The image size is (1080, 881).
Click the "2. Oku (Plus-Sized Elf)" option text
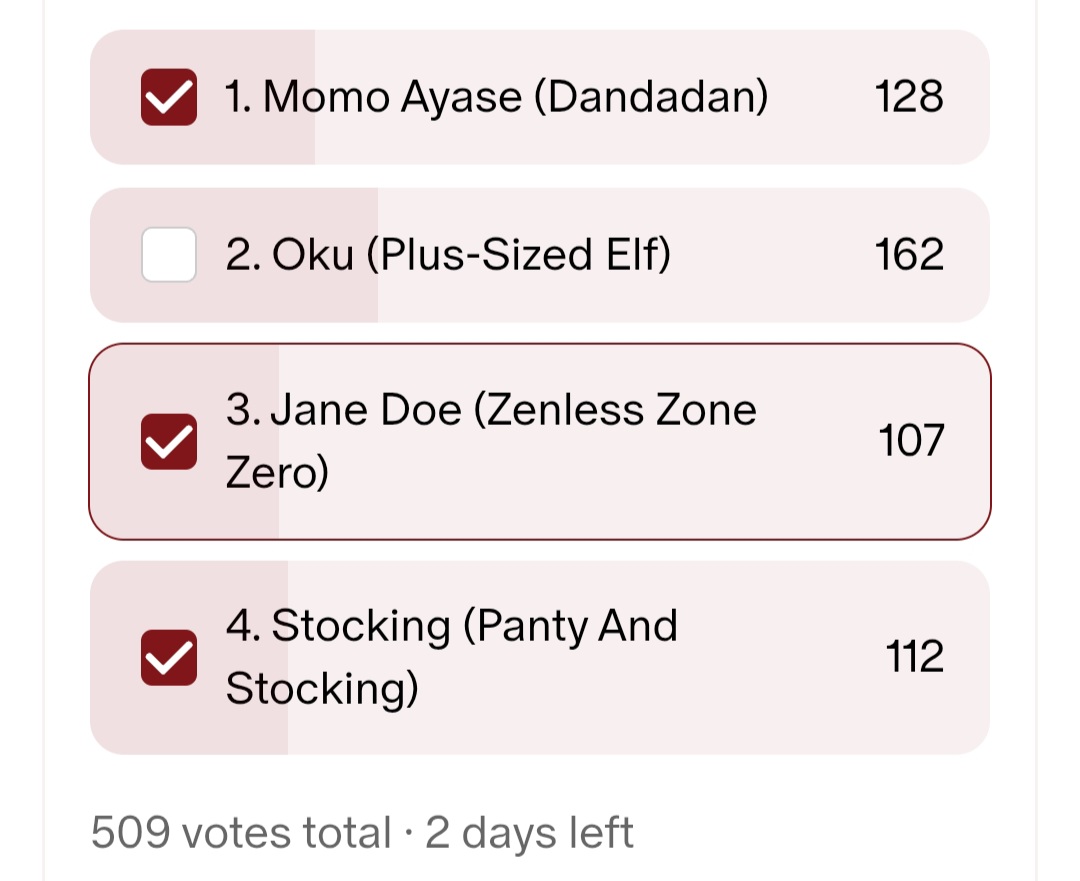(448, 255)
